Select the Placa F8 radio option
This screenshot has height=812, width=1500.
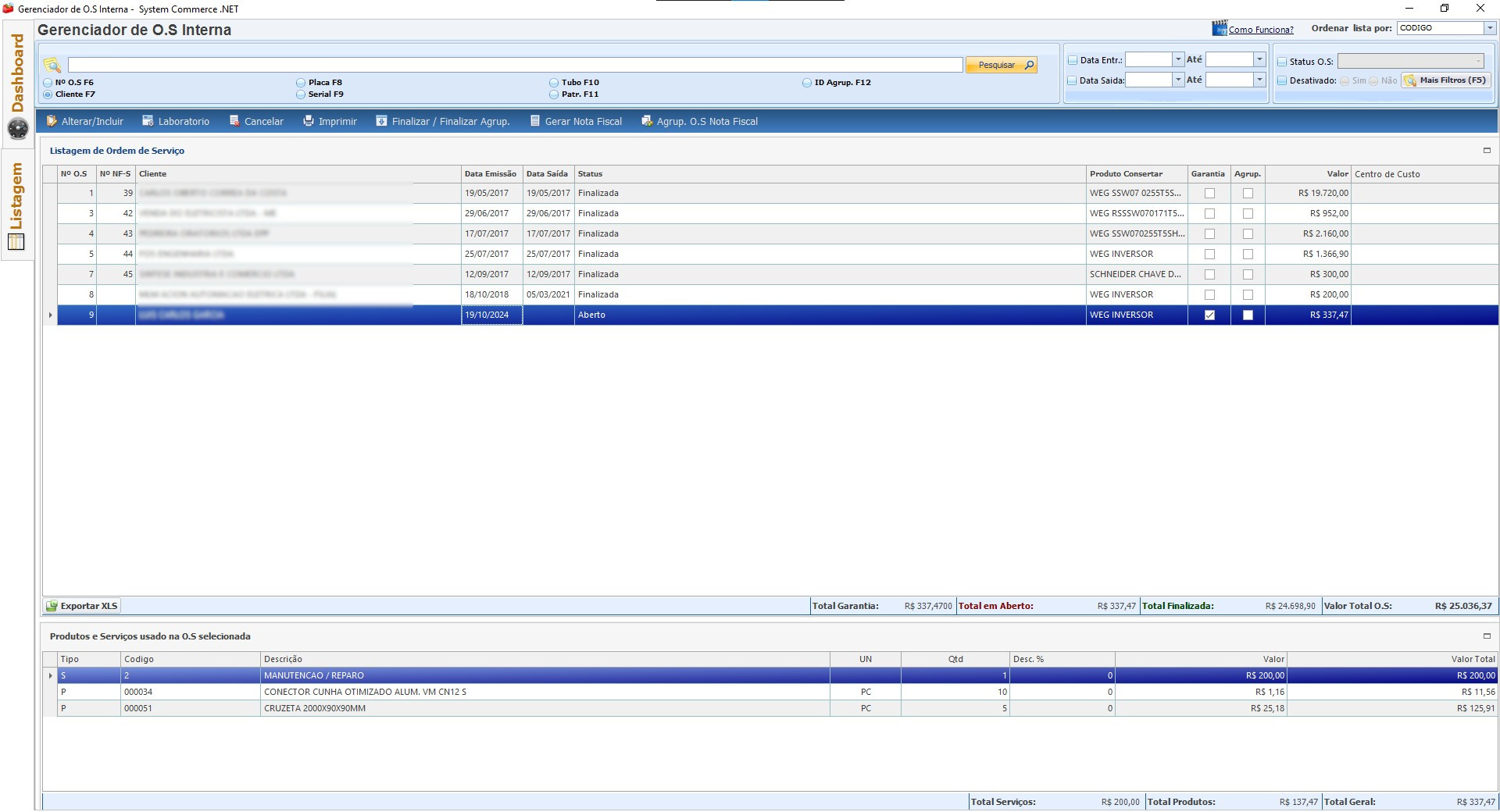click(x=301, y=83)
